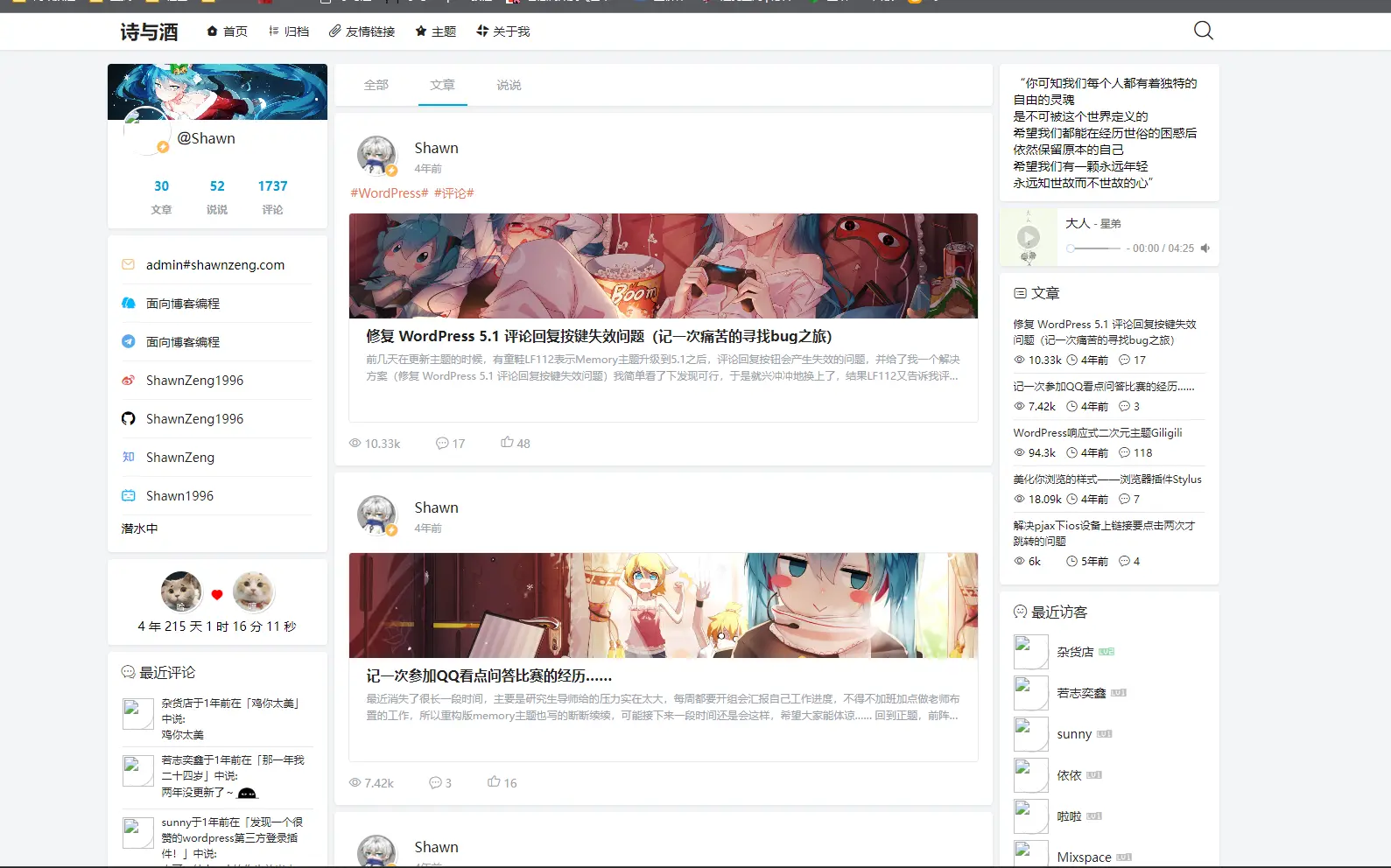
Task: Open recent comment on 「那一年我二十四岁」
Action: pyautogui.click(x=233, y=776)
